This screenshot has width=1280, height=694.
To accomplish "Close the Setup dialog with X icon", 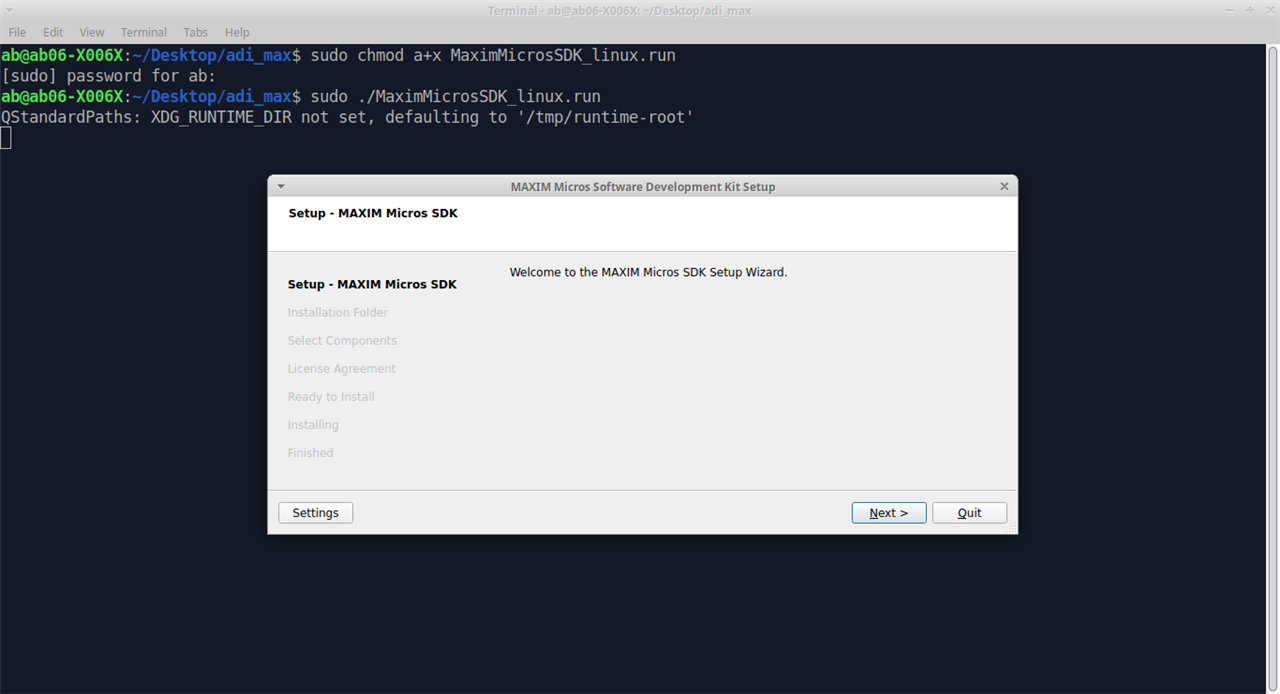I will tap(1004, 186).
